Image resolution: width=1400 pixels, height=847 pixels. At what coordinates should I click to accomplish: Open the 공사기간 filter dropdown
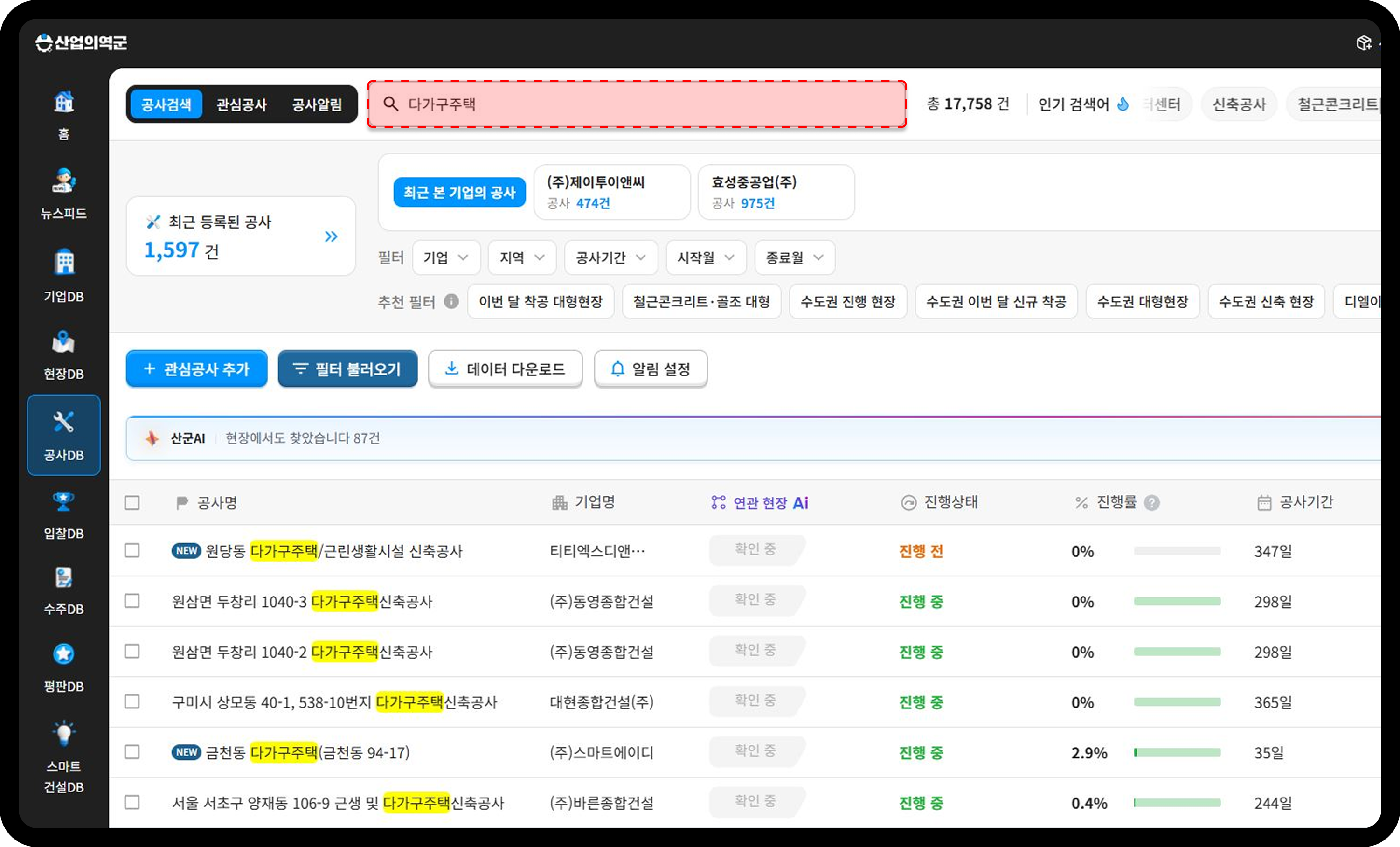click(611, 257)
